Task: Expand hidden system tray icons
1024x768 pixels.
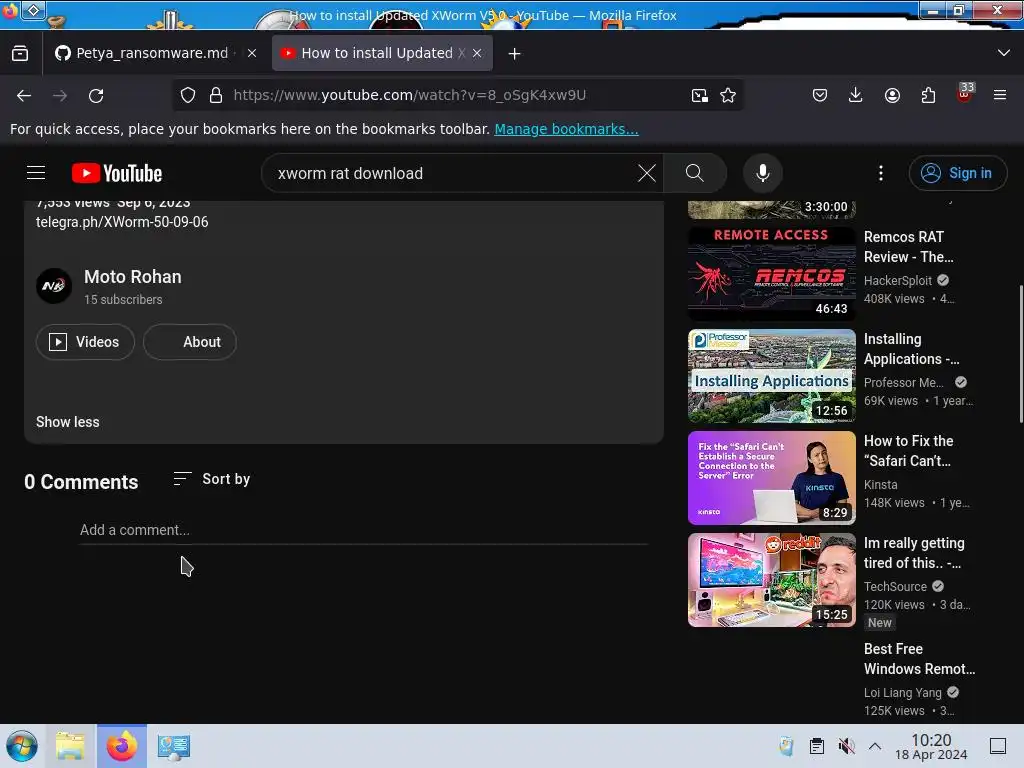Action: click(875, 746)
